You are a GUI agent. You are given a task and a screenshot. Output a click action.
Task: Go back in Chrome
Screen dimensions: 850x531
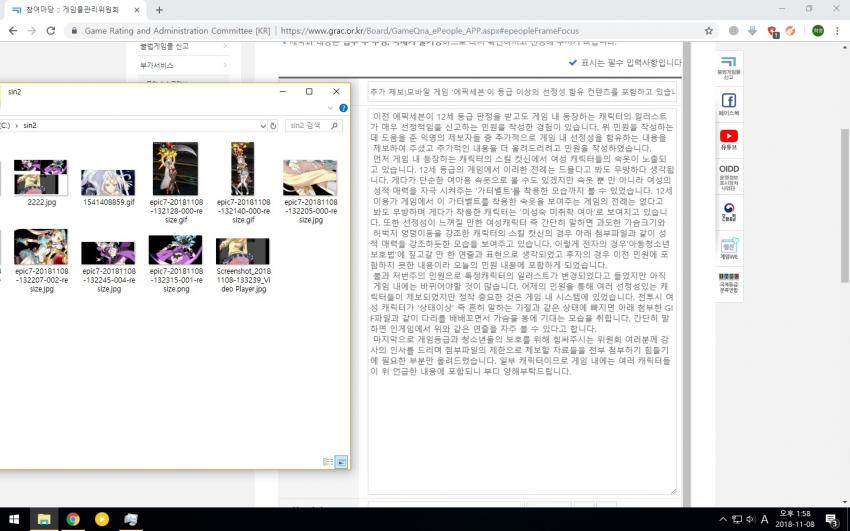pos(13,31)
